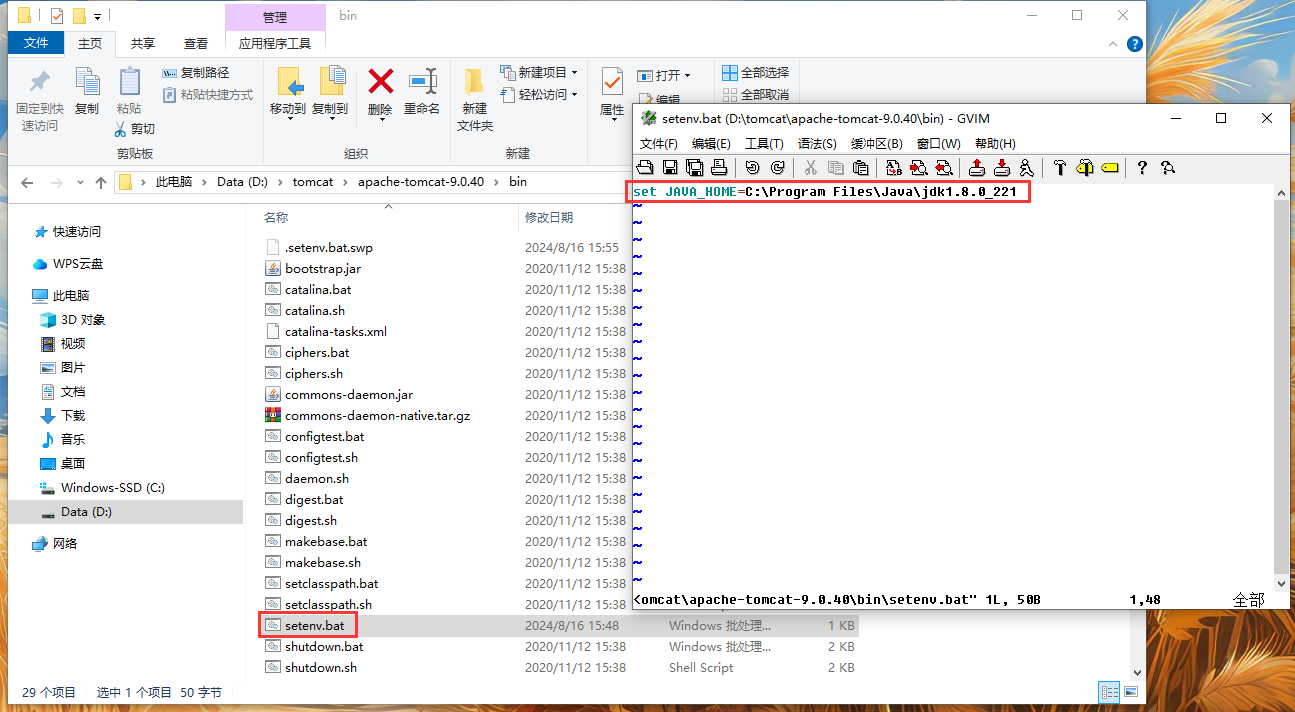
Task: Select catalina.bat in the file list
Action: pos(318,289)
